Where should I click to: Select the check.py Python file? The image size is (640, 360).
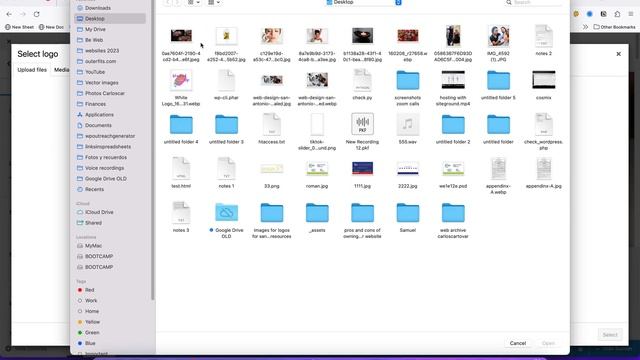click(x=362, y=80)
